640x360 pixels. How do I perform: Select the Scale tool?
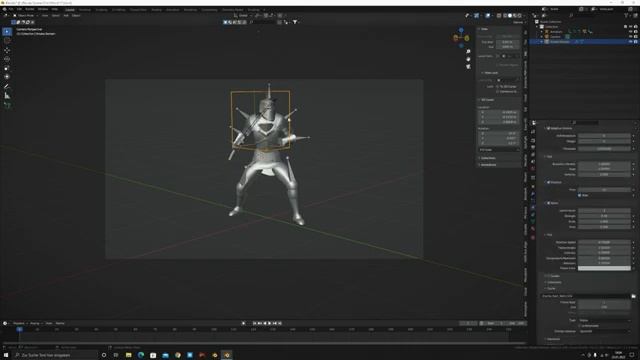[7, 68]
